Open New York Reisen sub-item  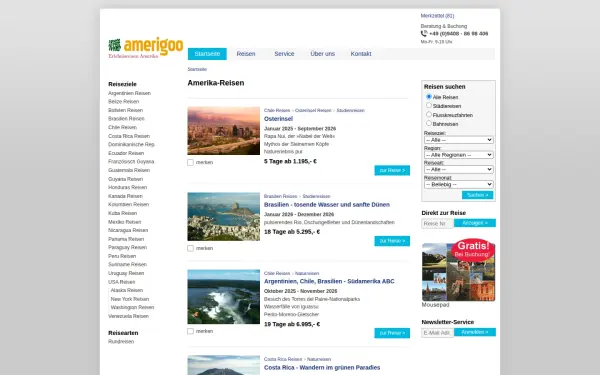(130, 299)
